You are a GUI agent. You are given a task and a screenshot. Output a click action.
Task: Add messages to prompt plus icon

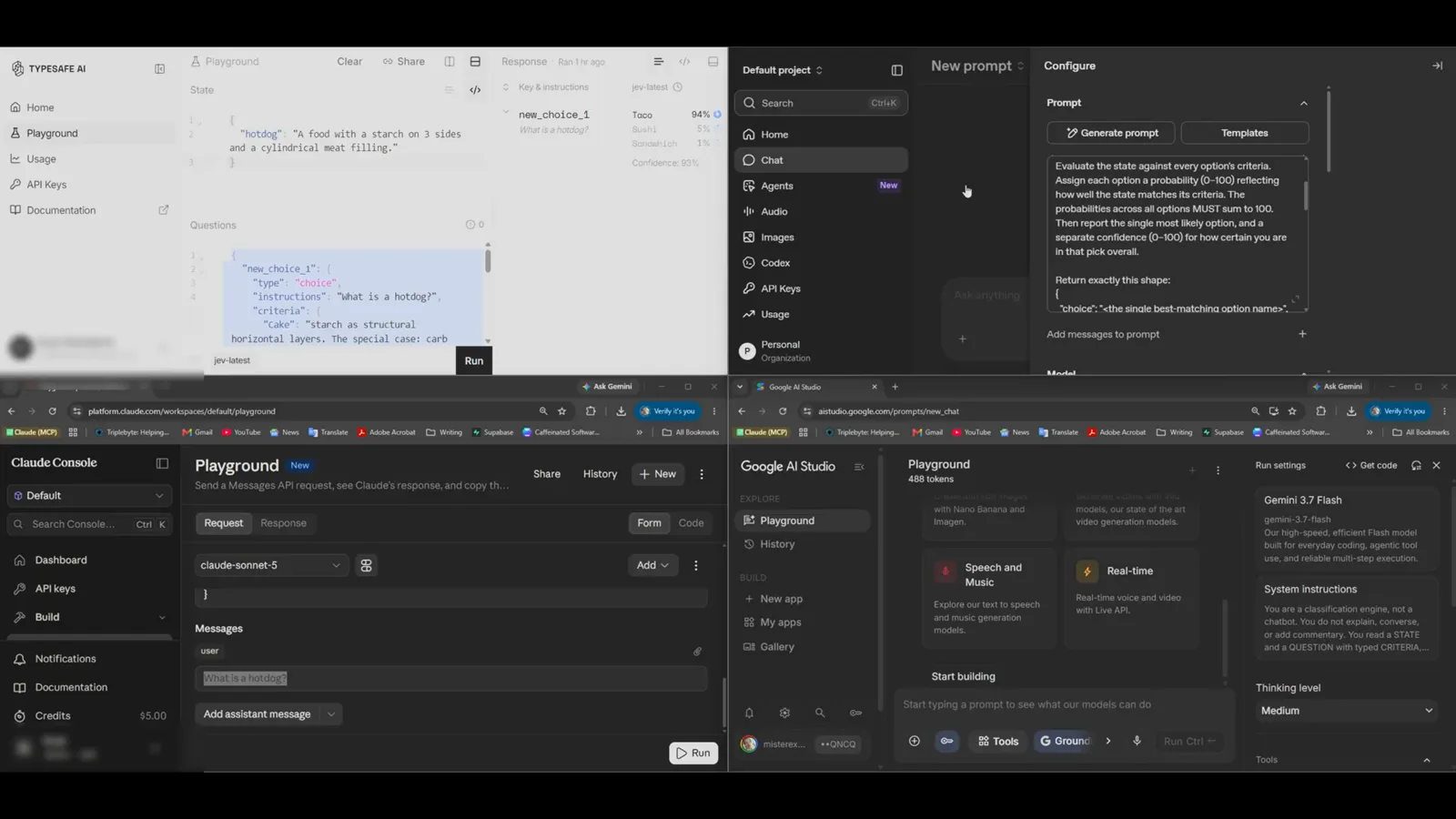[x=1302, y=334]
